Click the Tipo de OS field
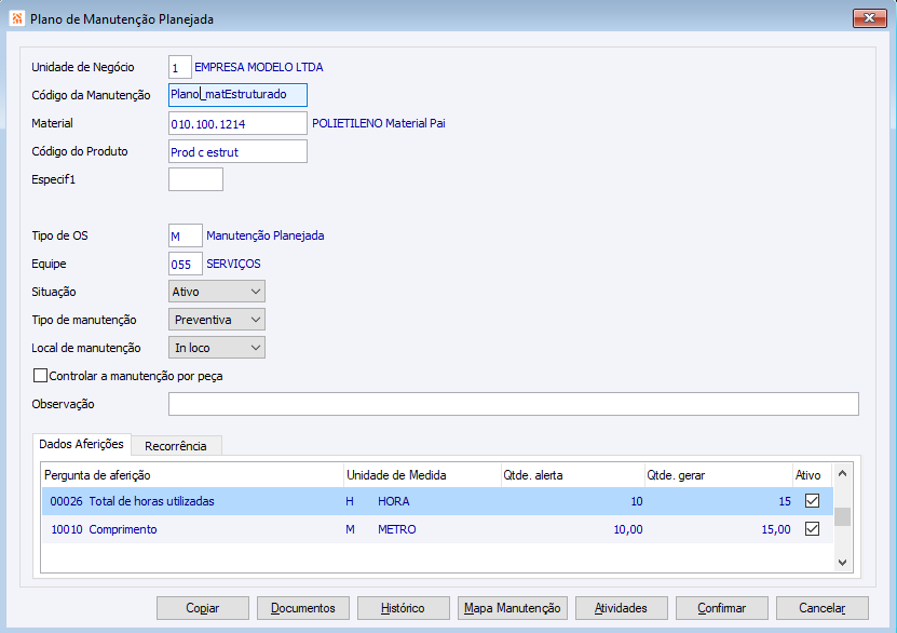This screenshot has height=633, width=897. pyautogui.click(x=185, y=236)
